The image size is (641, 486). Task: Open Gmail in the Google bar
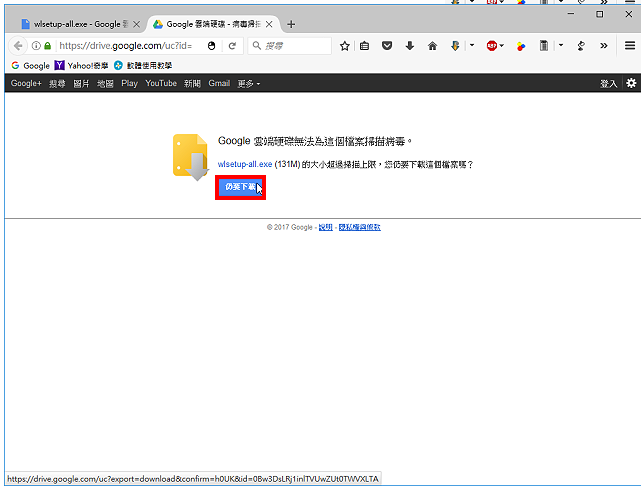pos(219,83)
